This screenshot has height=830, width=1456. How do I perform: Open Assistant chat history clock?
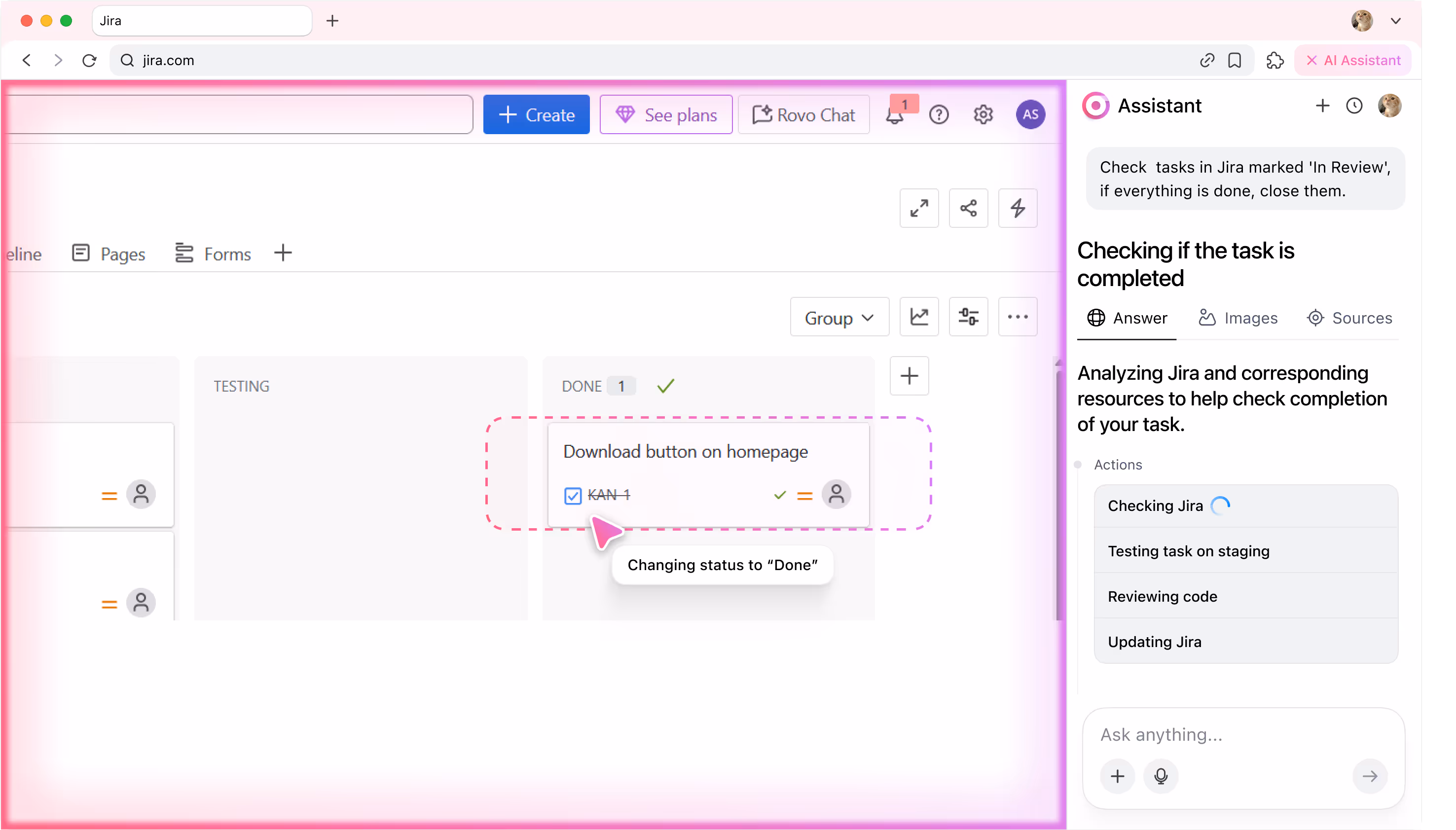(1354, 106)
